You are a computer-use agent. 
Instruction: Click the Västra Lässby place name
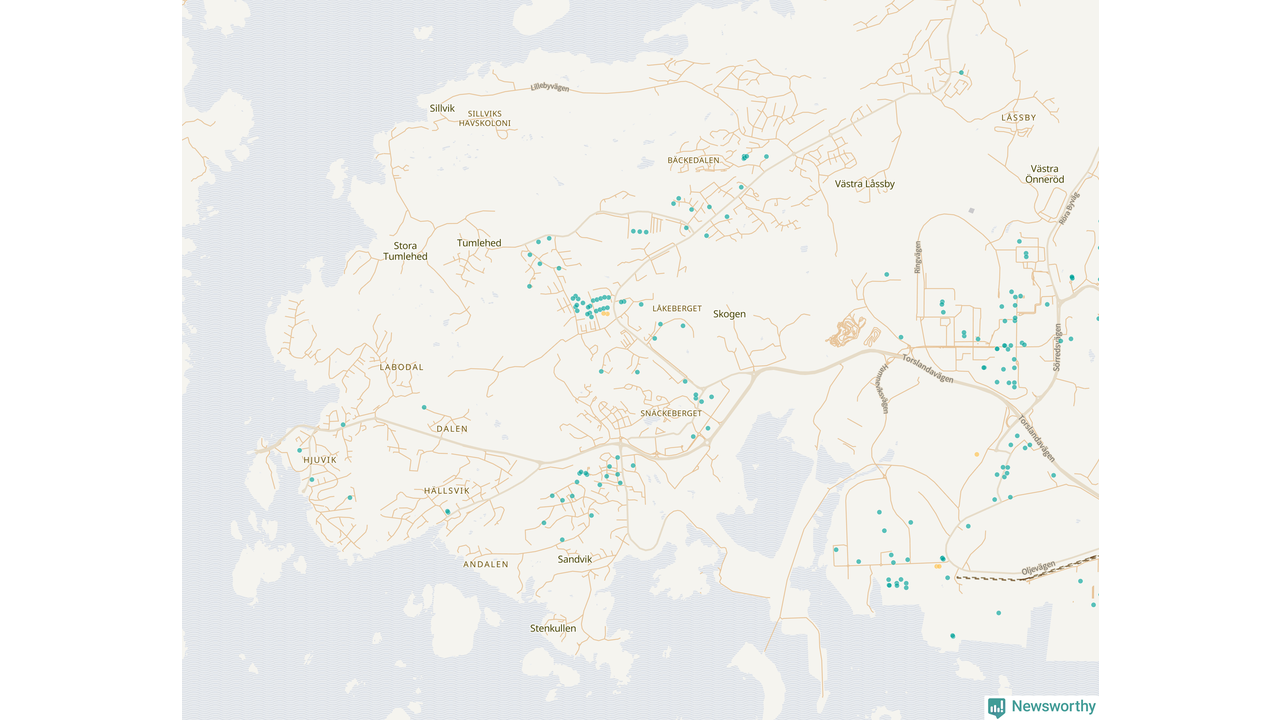(x=864, y=184)
